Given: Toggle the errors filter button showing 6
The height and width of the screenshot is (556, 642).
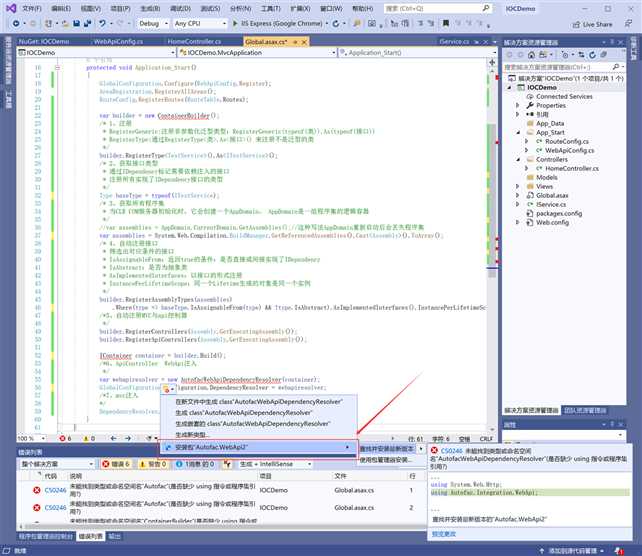Looking at the screenshot, I should click(116, 464).
